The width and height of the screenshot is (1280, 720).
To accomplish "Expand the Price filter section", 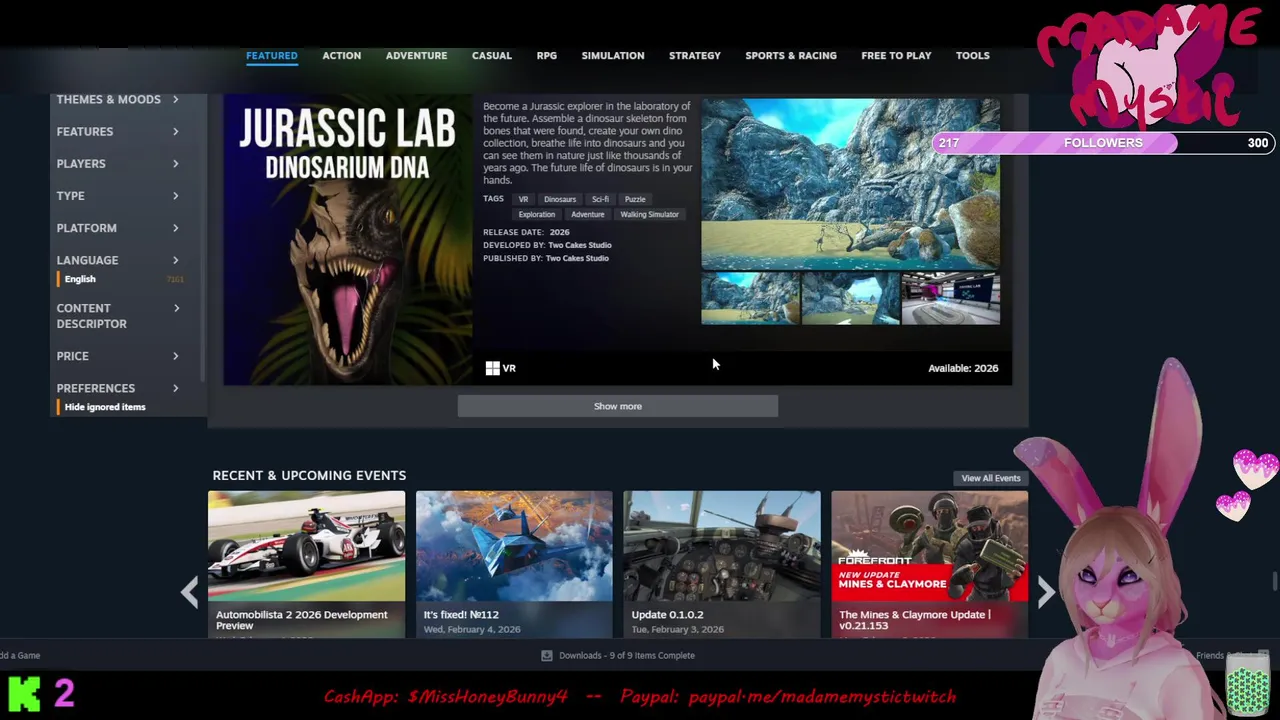I will click(x=118, y=355).
